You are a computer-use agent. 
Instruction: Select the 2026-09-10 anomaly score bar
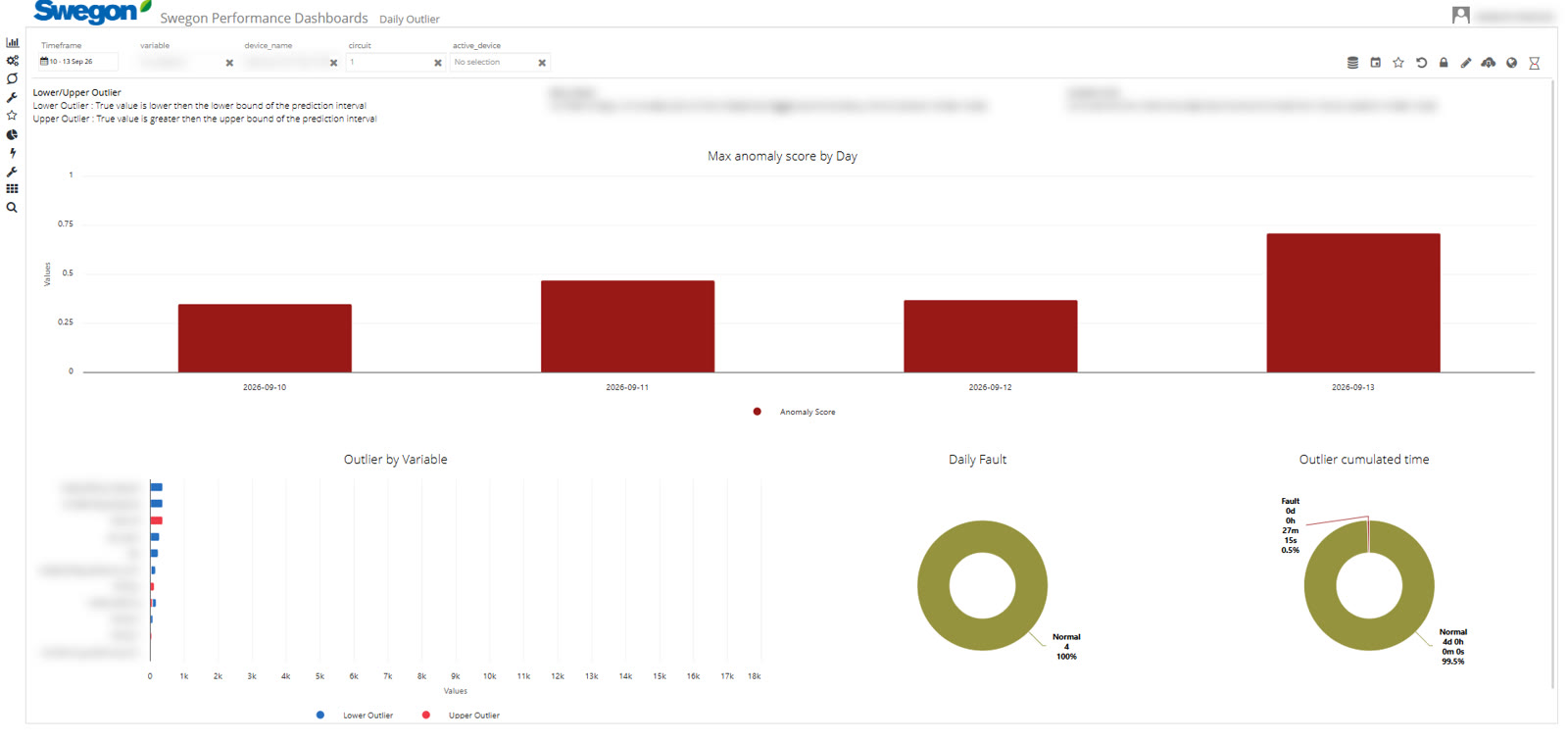point(265,338)
